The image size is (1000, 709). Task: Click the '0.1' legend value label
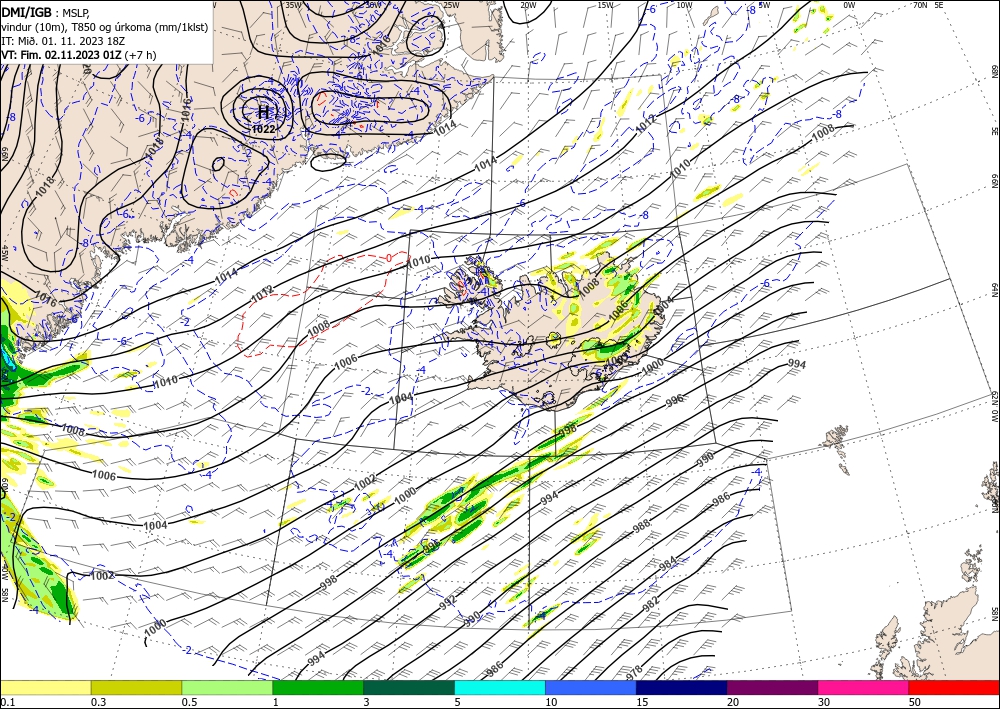[x=7, y=702]
